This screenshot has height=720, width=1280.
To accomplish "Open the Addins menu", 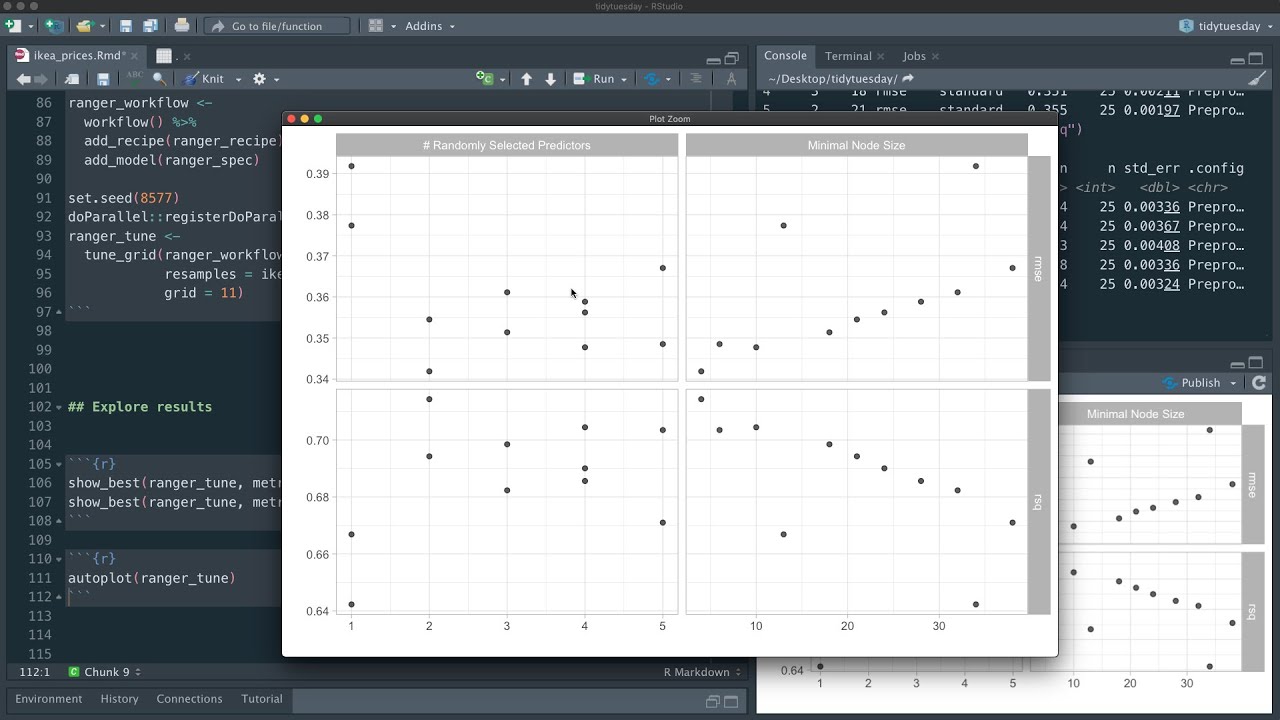I will click(430, 26).
